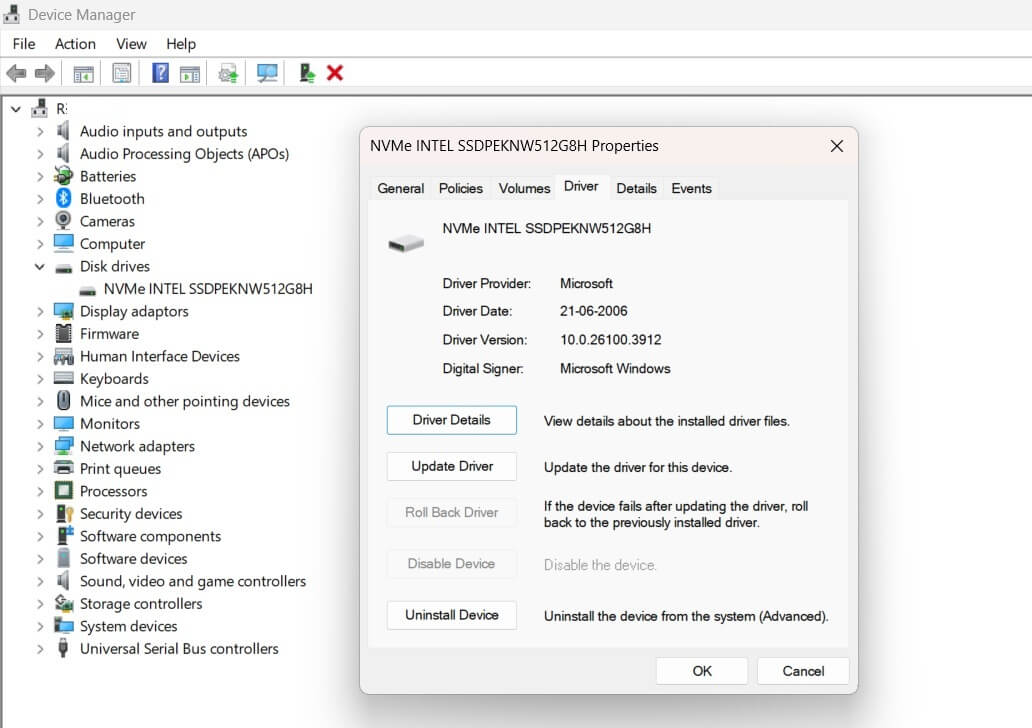Expand the Network adapters category
This screenshot has width=1032, height=728.
tap(39, 446)
